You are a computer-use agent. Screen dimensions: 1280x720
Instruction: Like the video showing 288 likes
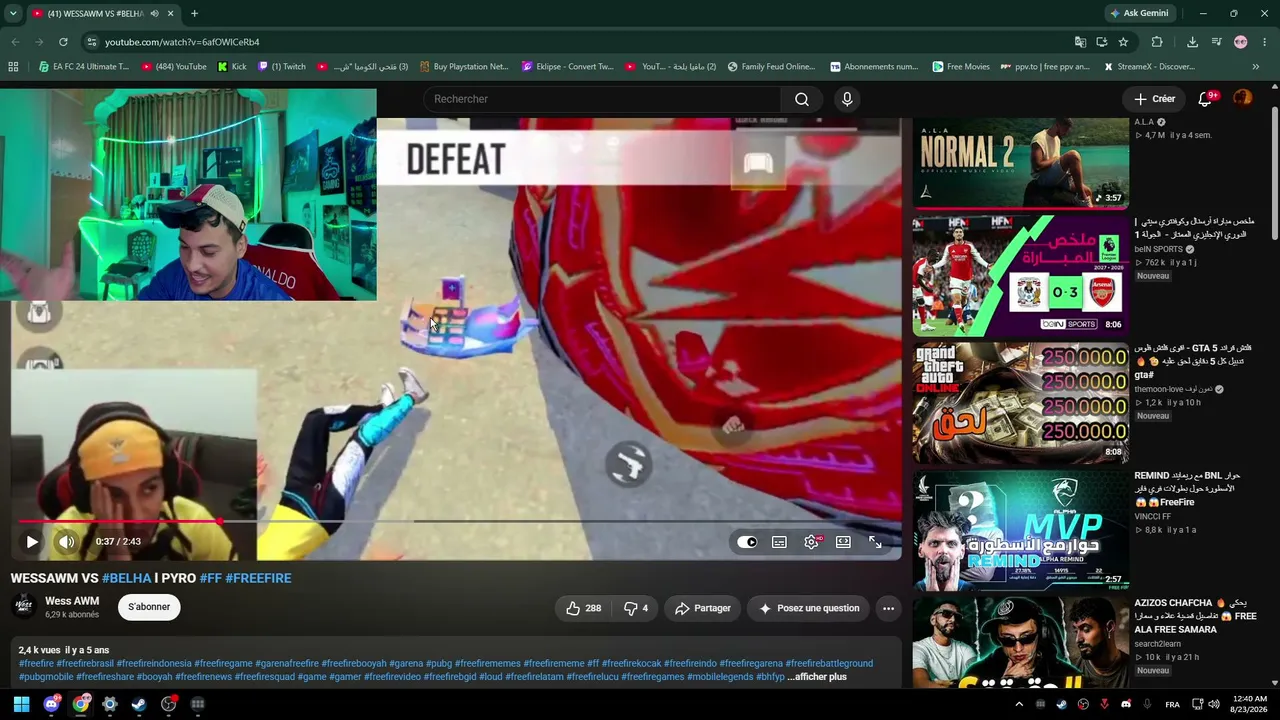pos(583,608)
